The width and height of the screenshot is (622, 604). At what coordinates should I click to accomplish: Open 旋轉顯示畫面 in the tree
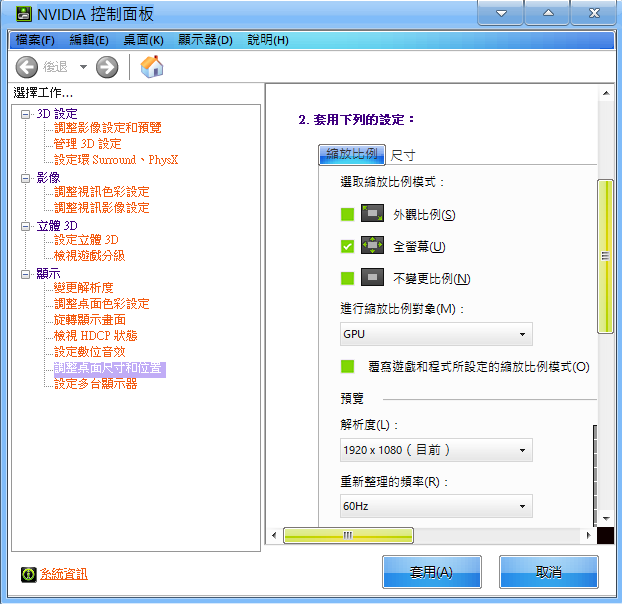coord(90,320)
